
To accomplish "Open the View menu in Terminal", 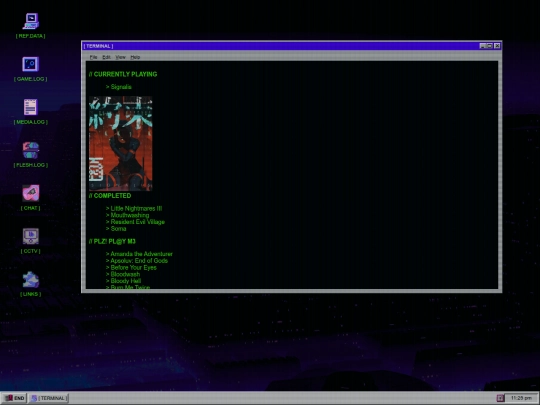I will (120, 57).
